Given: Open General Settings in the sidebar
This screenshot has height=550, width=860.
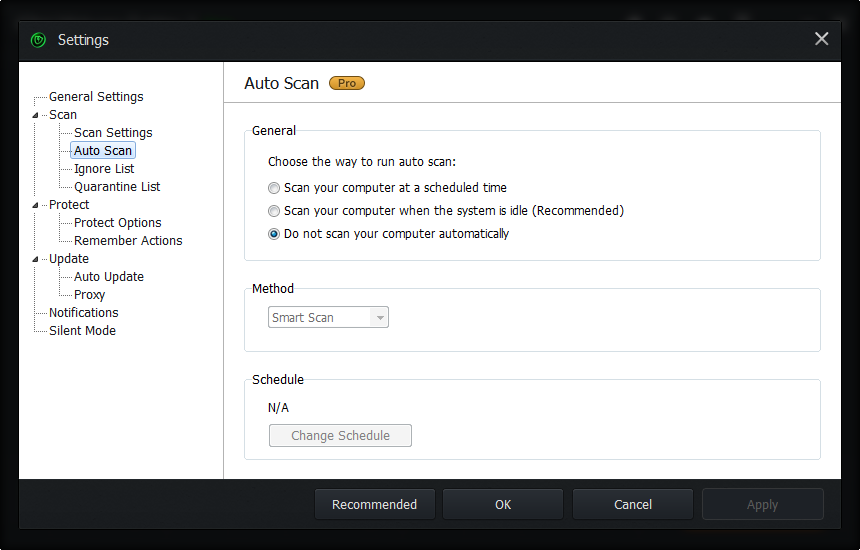Looking at the screenshot, I should click(x=96, y=97).
